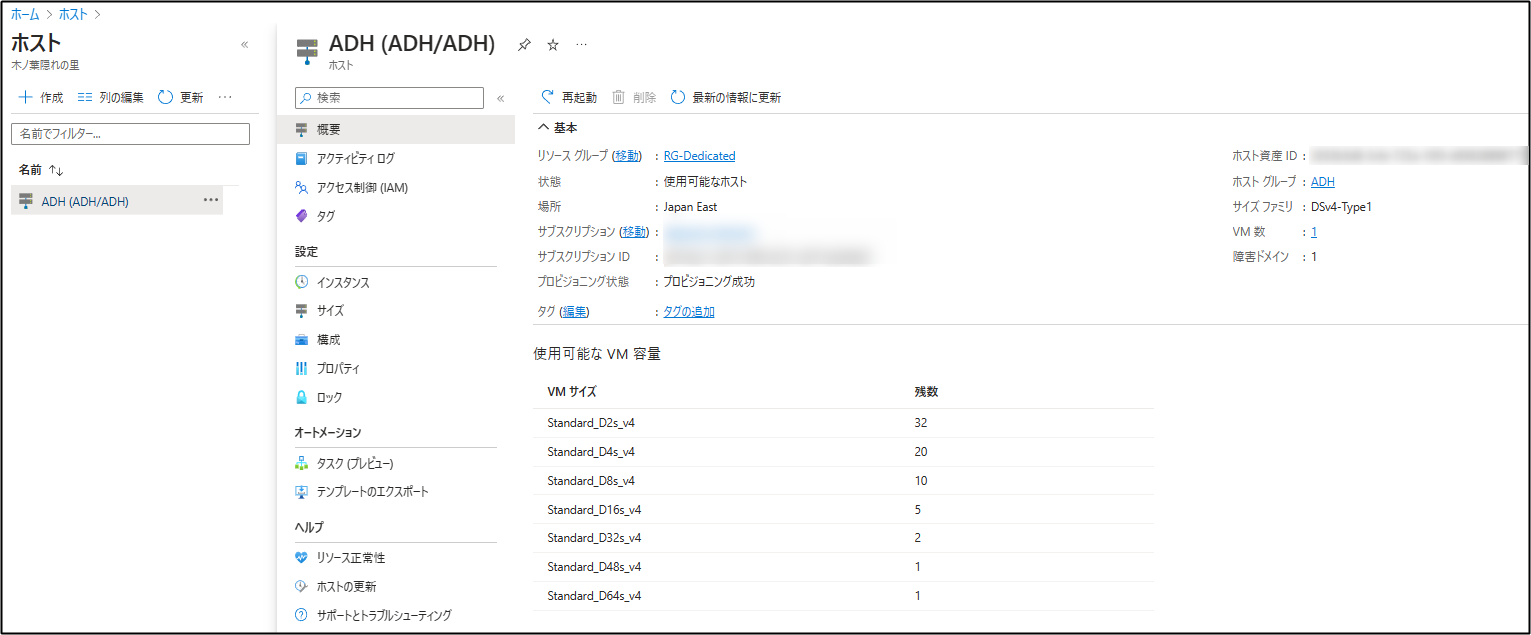
Task: Select Standard_D64s_v4 row text
Action: tap(594, 596)
